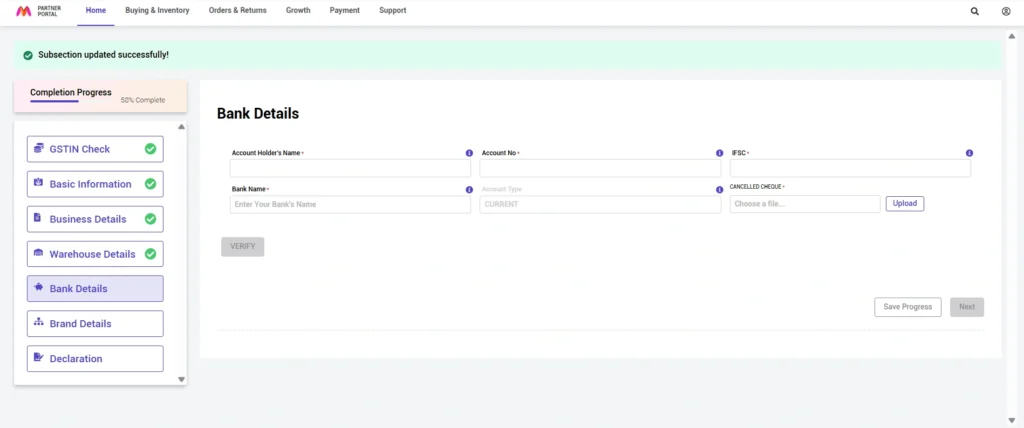Click sidebar list scroll-down arrow
The image size is (1024, 428).
(x=182, y=379)
